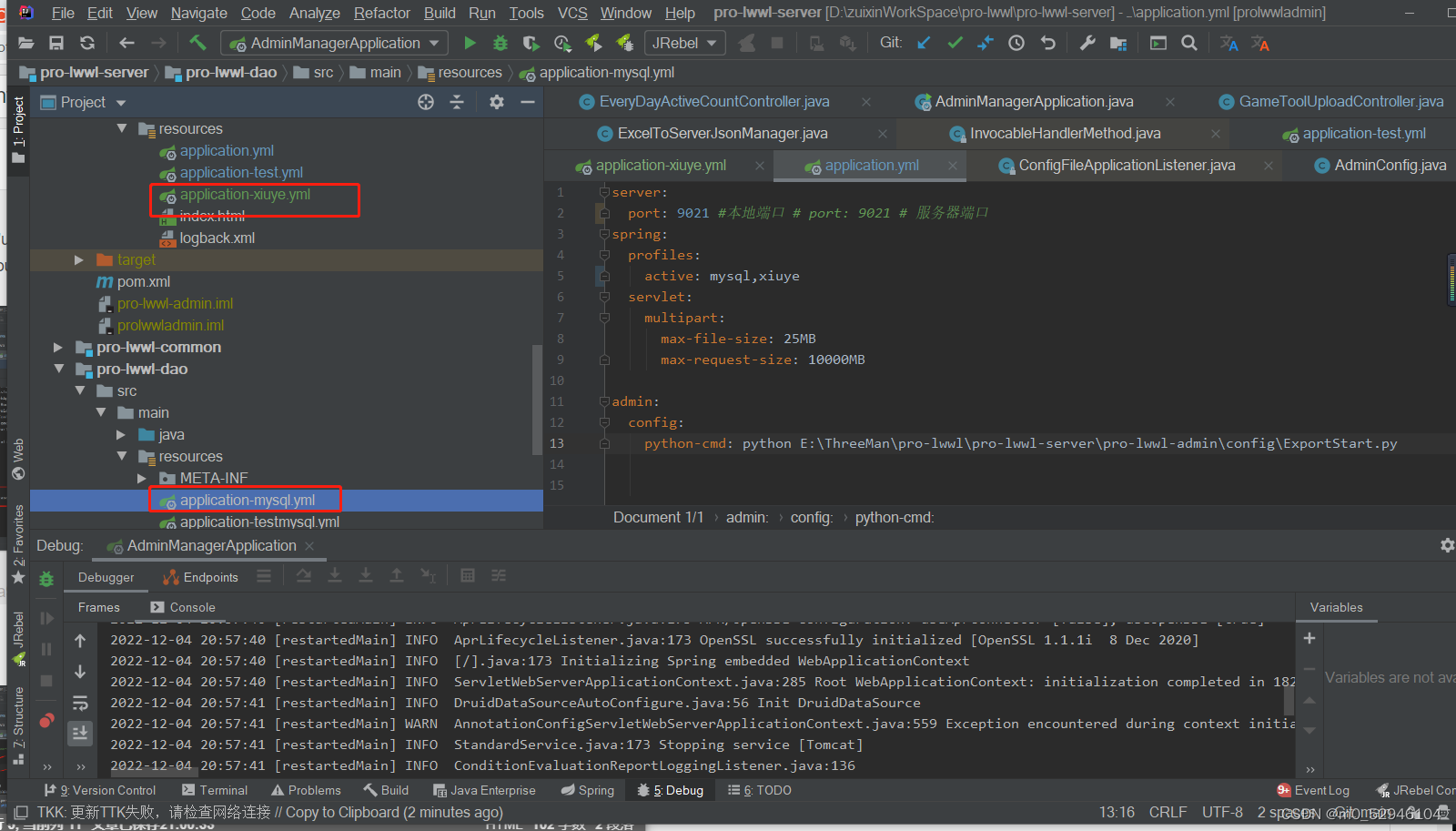
Task: Start debugging with the bug icon
Action: tap(500, 43)
